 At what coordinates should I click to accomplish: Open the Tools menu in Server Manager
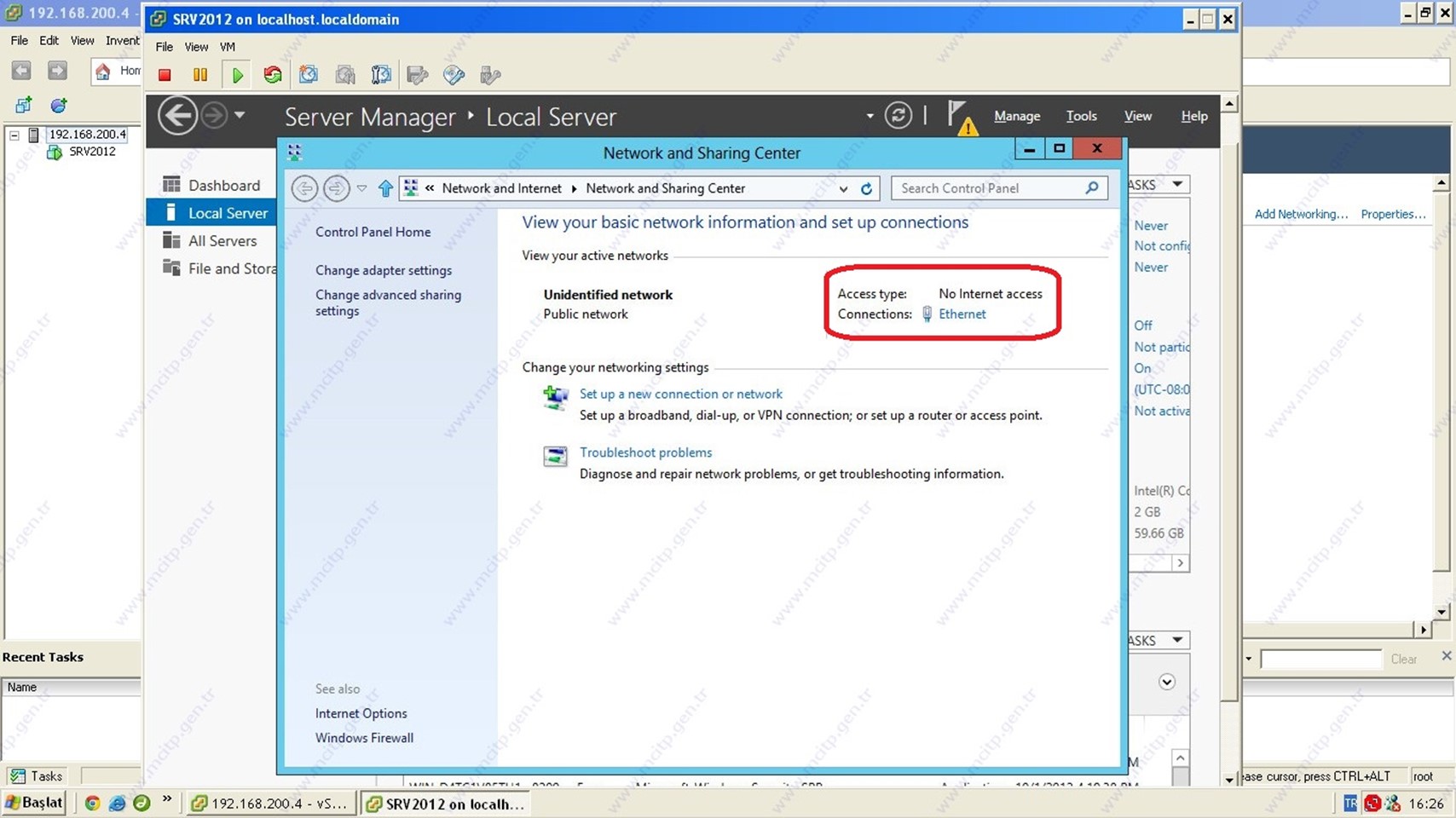pos(1081,116)
